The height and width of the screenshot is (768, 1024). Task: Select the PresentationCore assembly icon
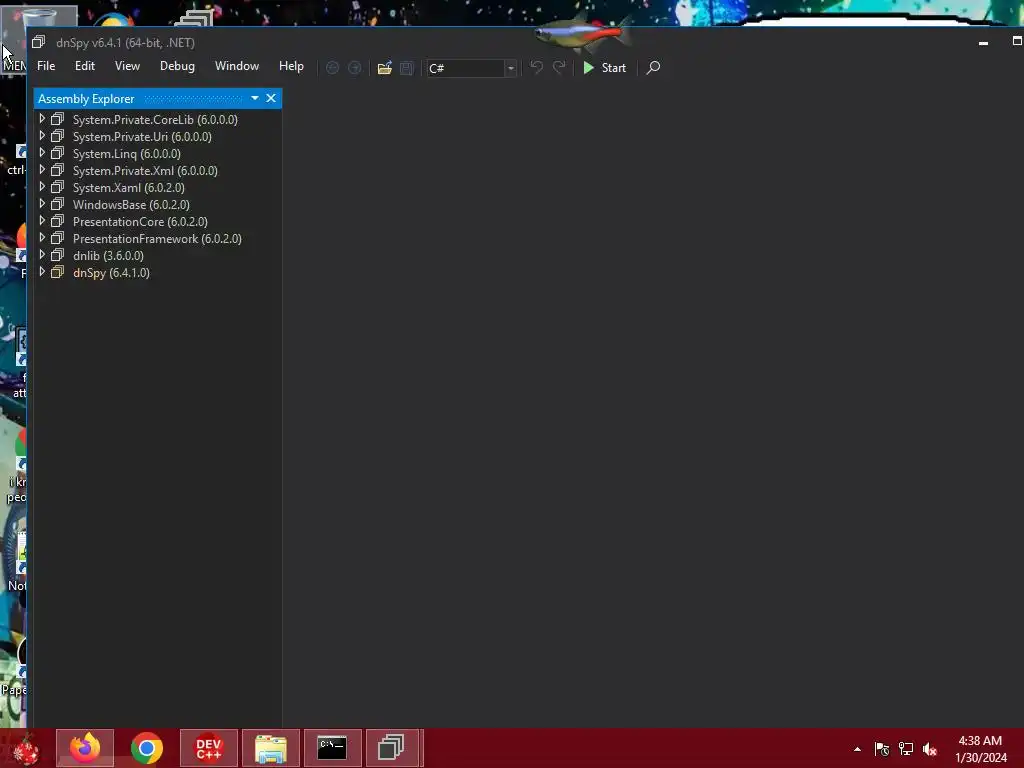pos(57,221)
